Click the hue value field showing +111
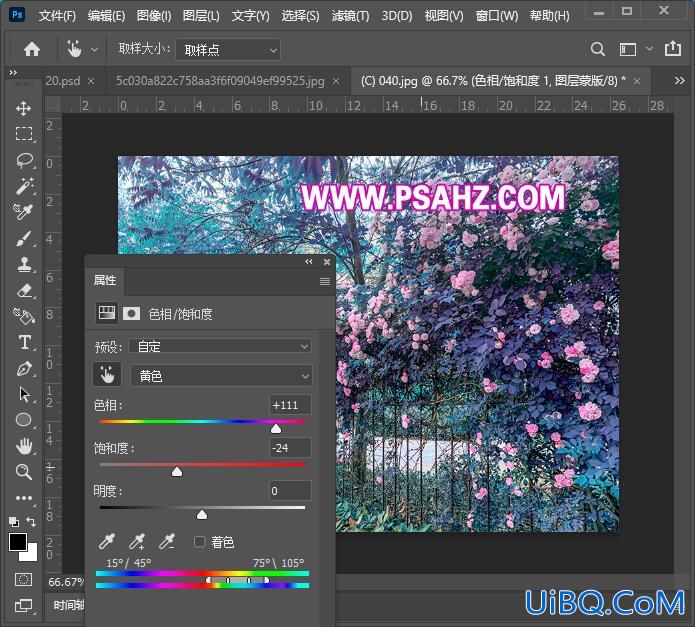The image size is (695, 627). 290,405
